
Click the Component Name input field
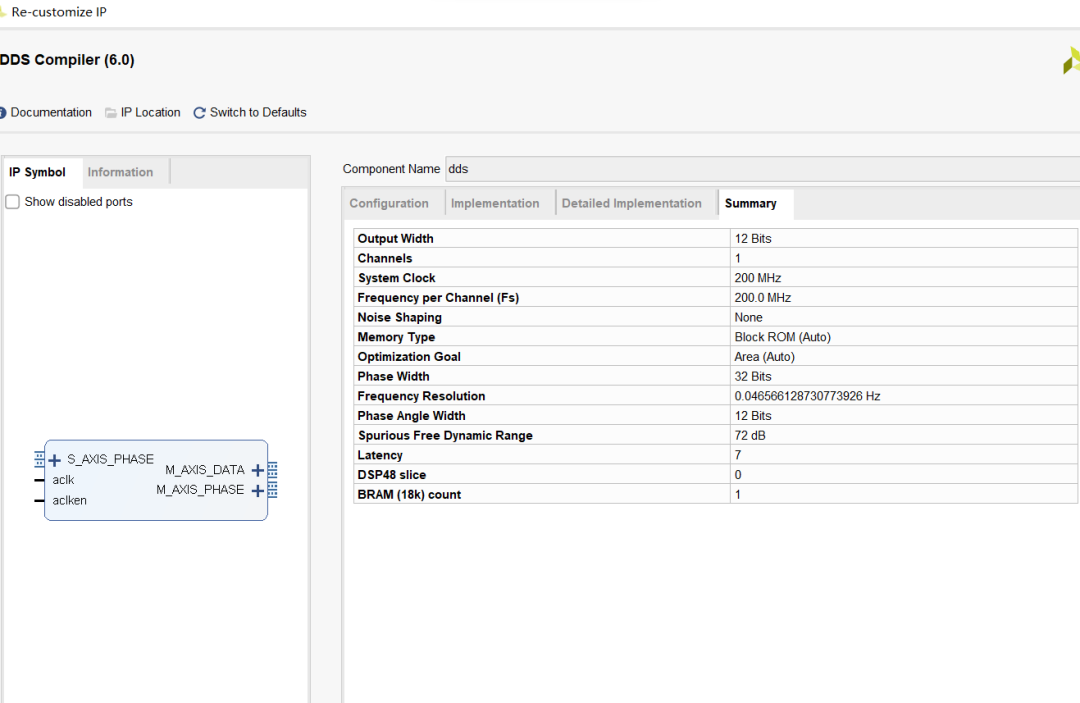point(762,169)
